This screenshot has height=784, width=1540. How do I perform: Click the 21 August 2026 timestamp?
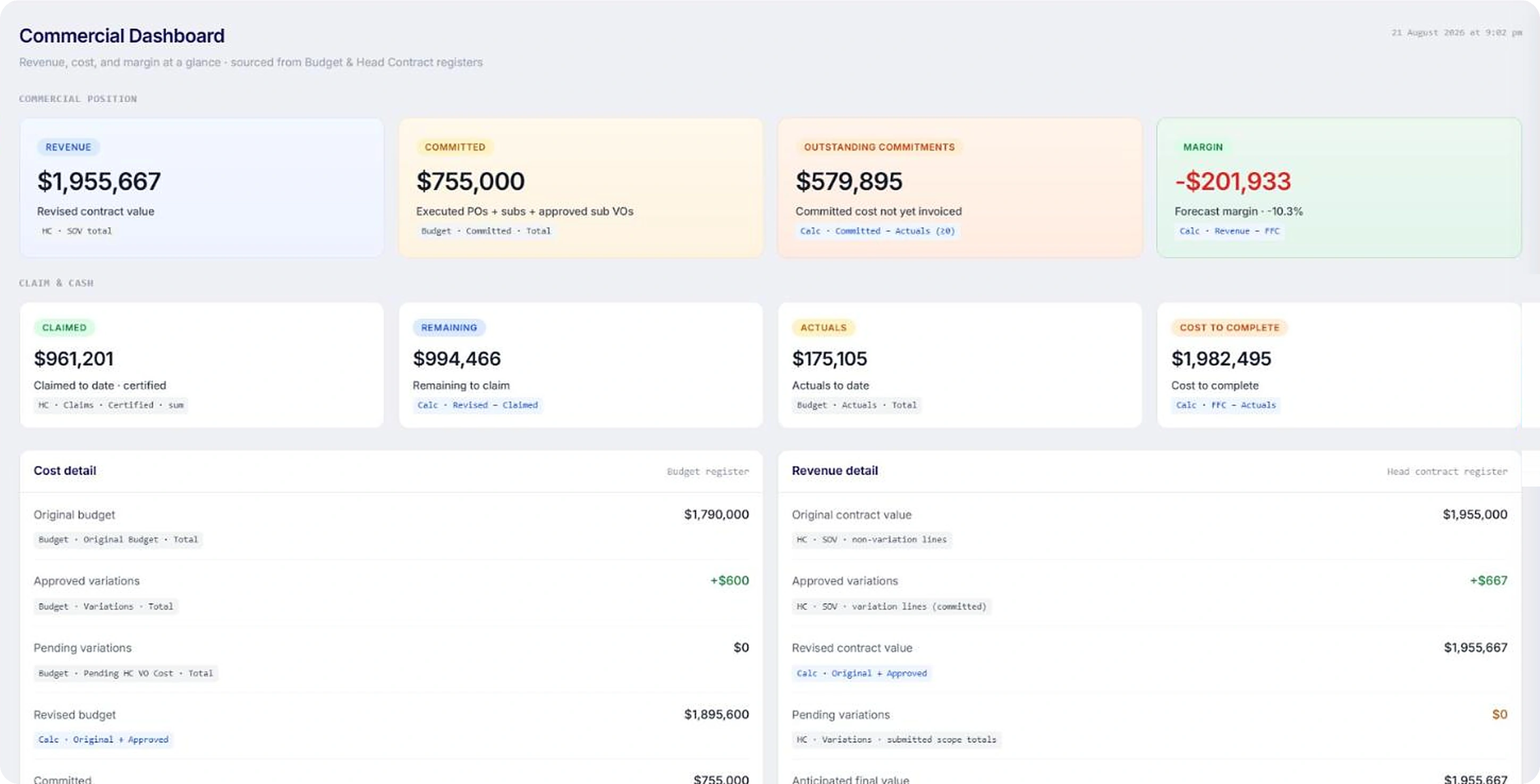pyautogui.click(x=1456, y=33)
